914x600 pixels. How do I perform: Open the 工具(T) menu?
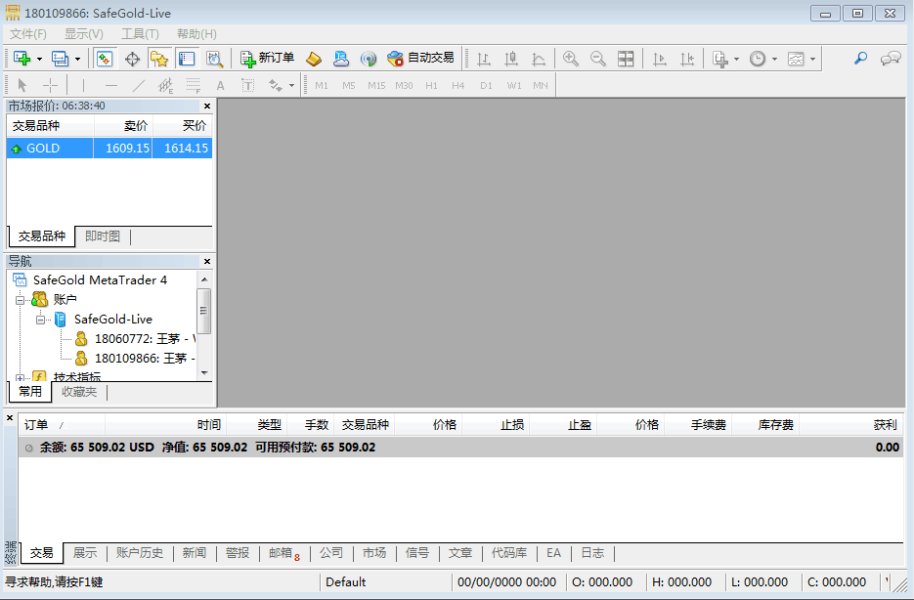coord(140,34)
